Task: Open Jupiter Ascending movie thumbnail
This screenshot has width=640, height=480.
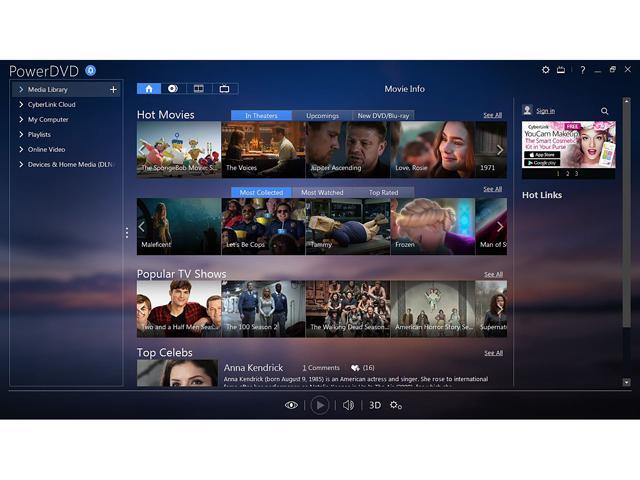Action: [x=348, y=149]
